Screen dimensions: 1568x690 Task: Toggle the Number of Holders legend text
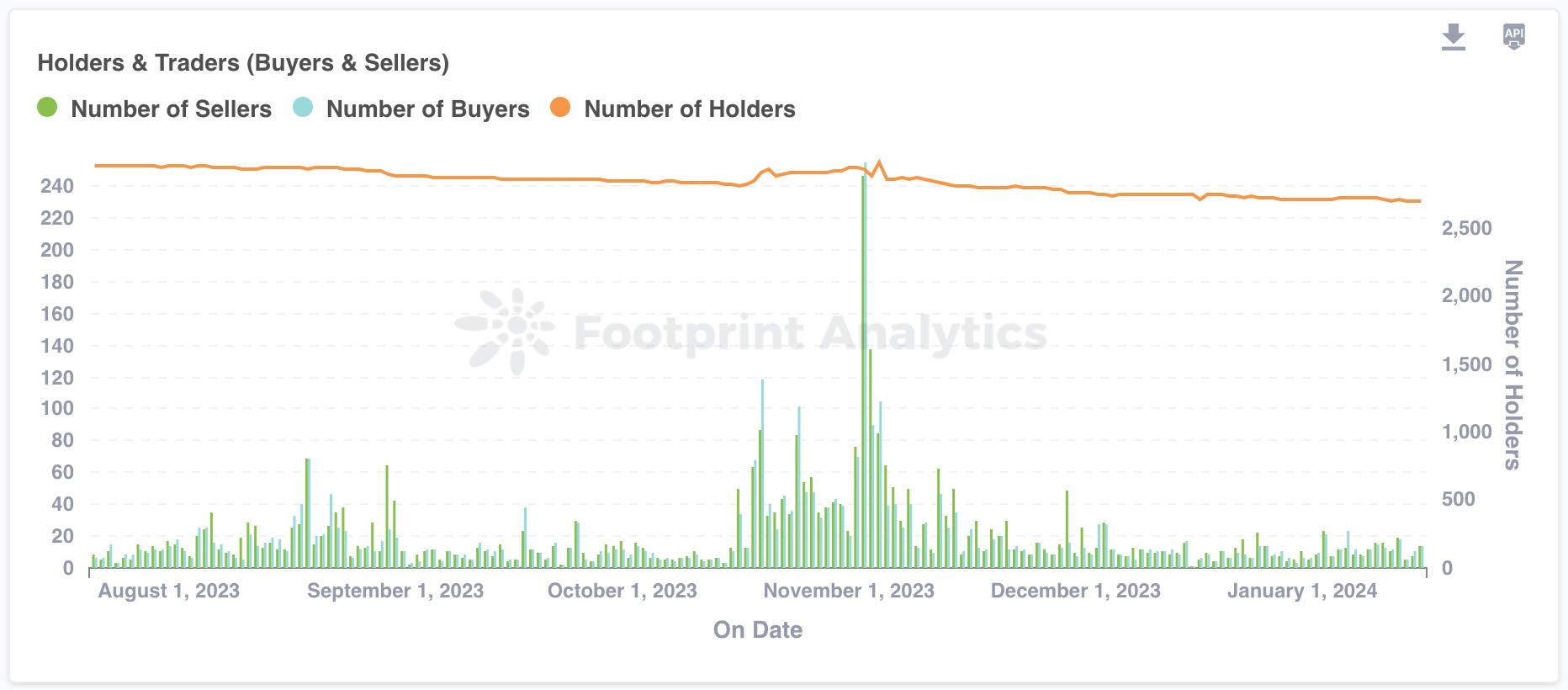pyautogui.click(x=689, y=109)
